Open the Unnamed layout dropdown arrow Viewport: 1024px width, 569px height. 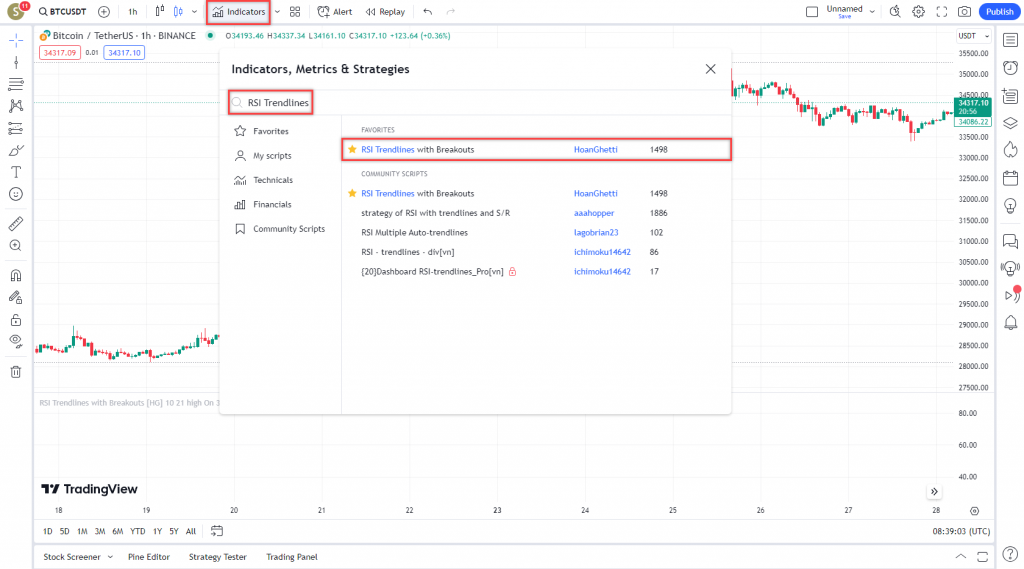pos(872,12)
